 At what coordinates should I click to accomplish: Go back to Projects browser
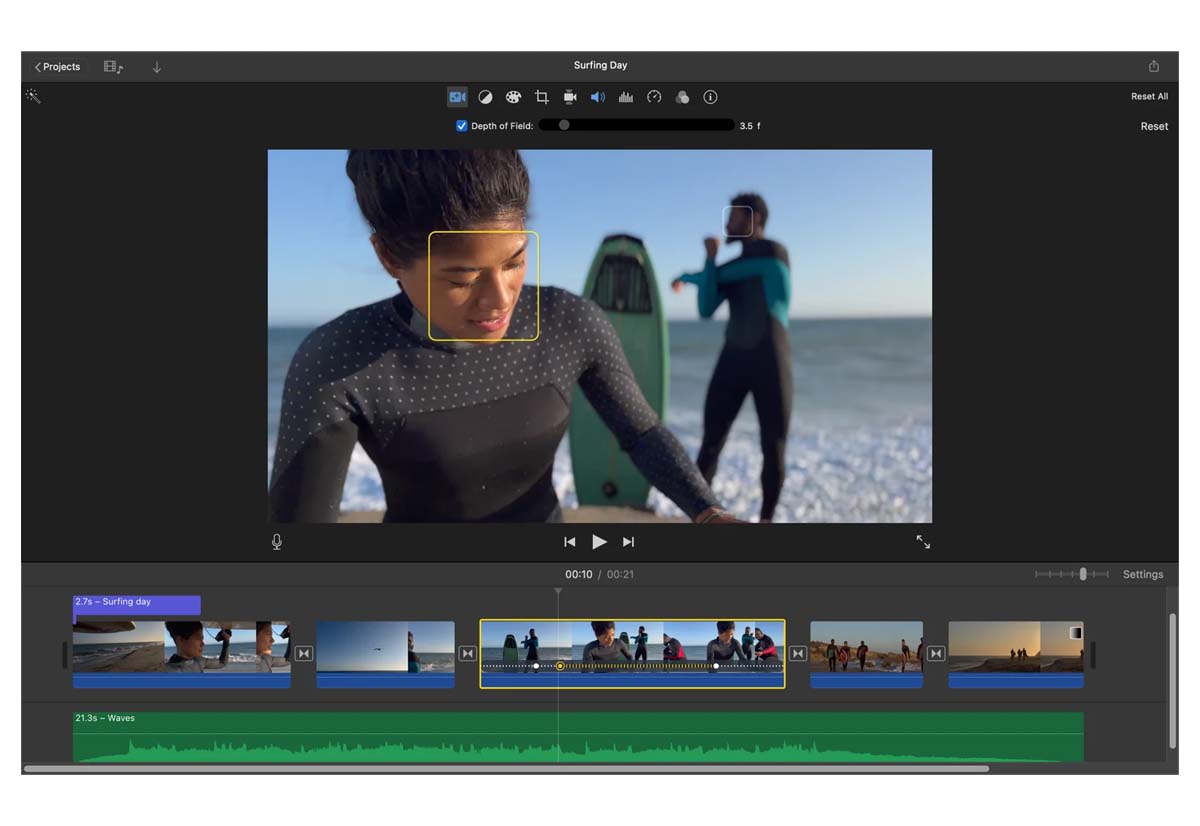pyautogui.click(x=57, y=67)
